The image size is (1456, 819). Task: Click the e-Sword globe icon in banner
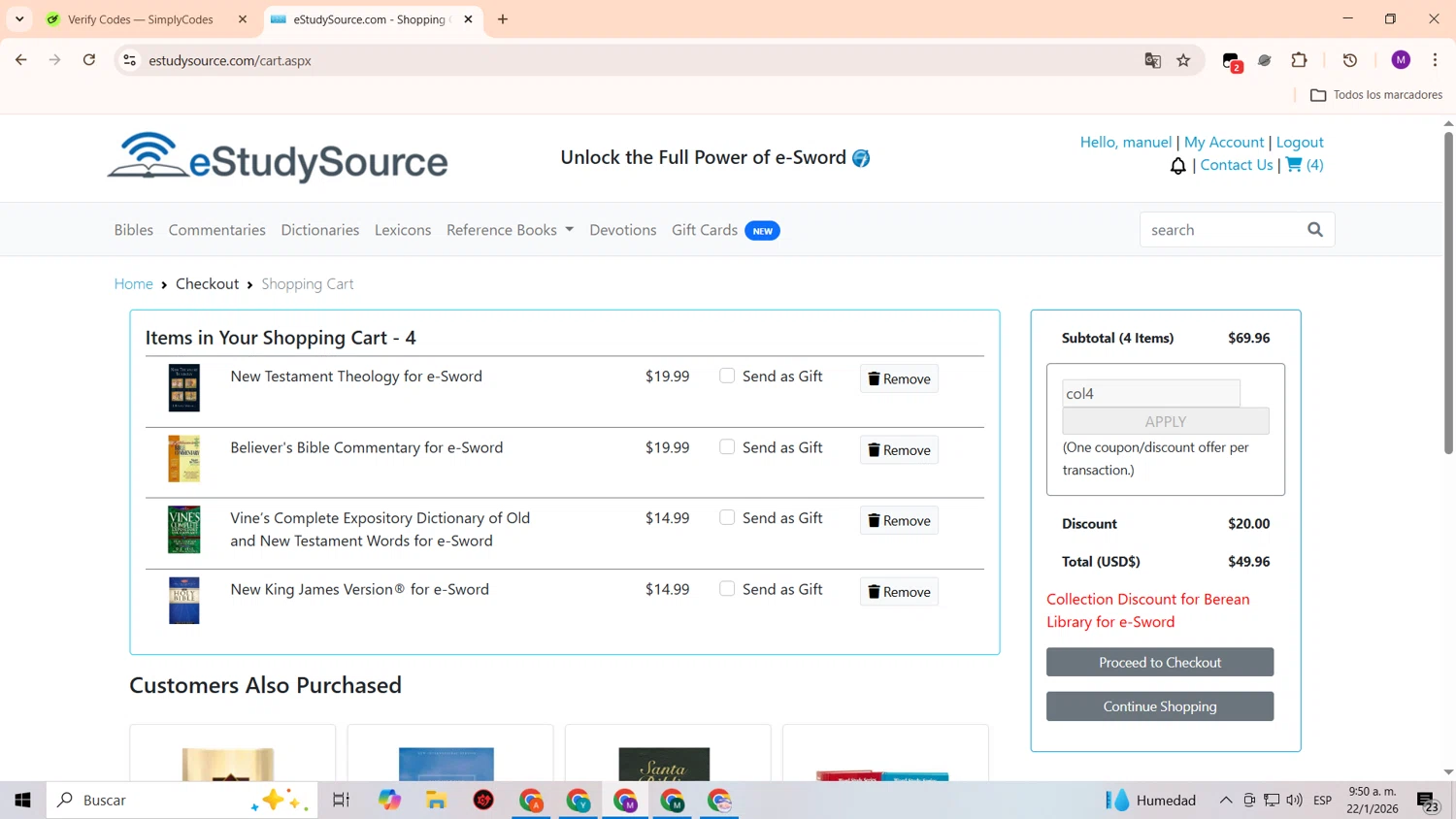pos(861,158)
